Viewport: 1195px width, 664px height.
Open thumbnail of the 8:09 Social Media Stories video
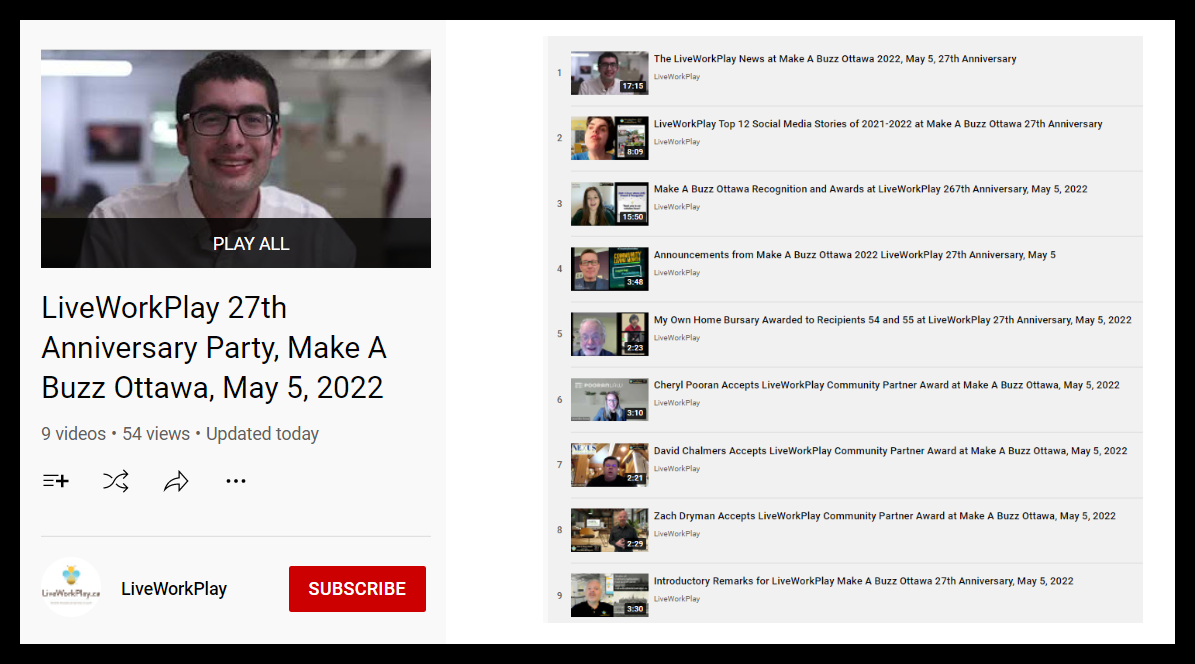pyautogui.click(x=610, y=138)
